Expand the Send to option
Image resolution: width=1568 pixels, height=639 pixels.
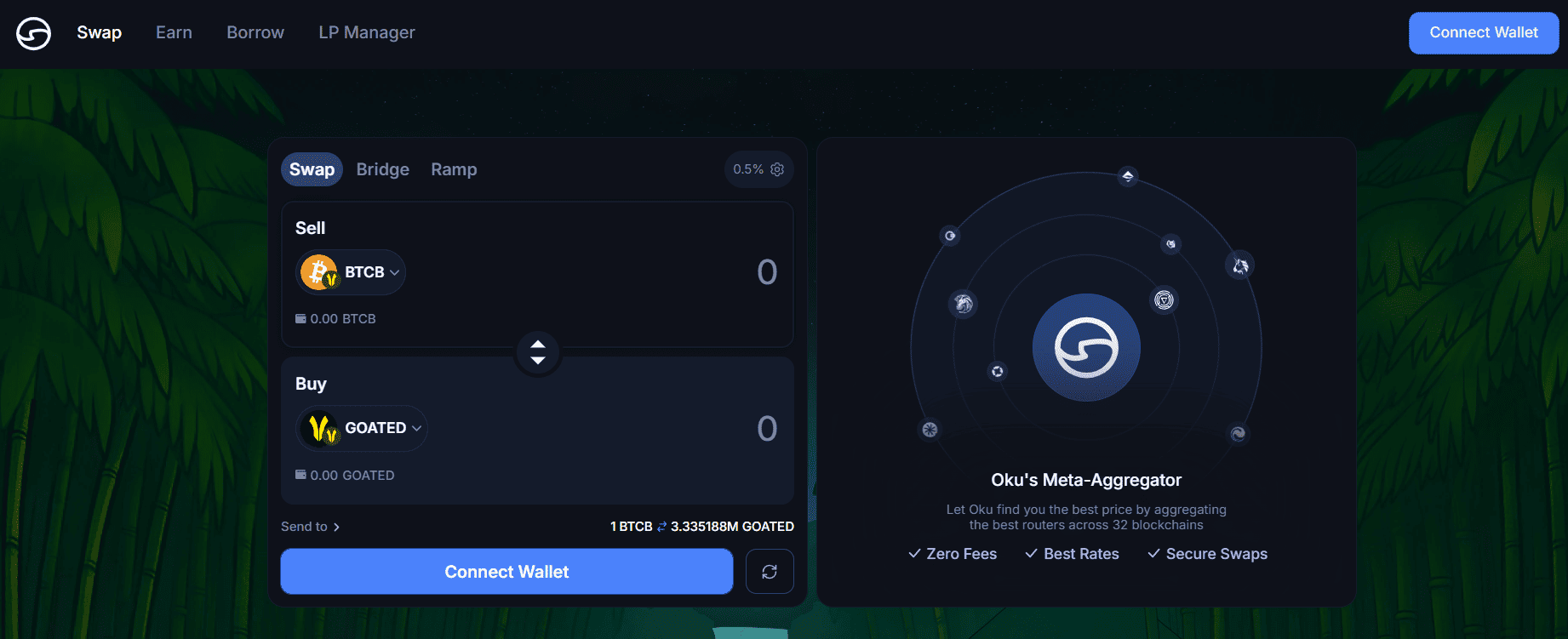click(311, 527)
